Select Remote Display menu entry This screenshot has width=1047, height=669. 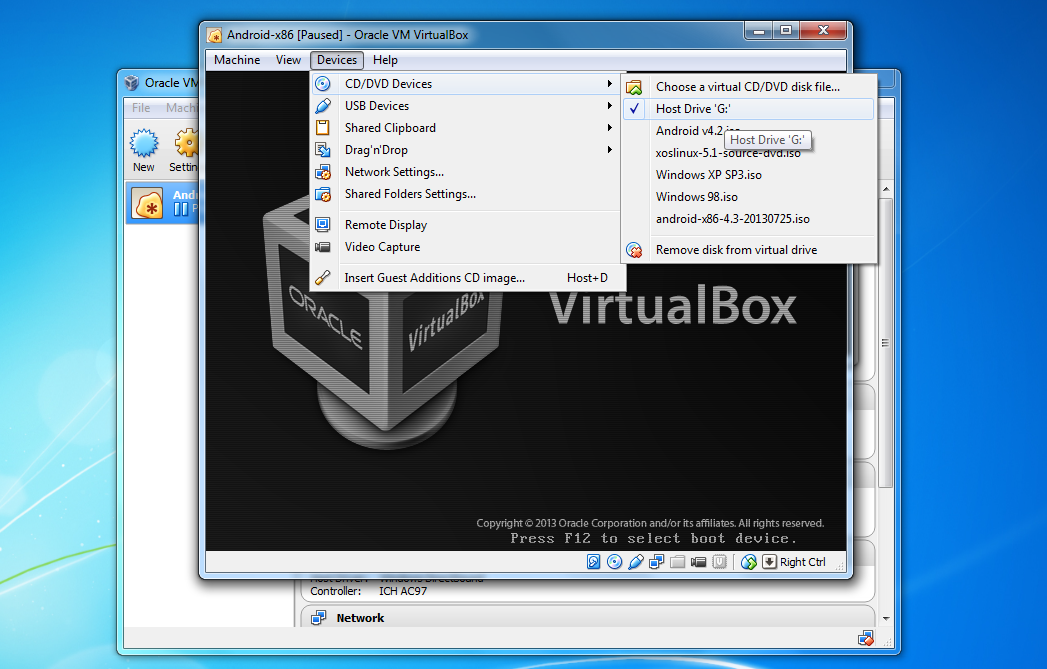468,225
